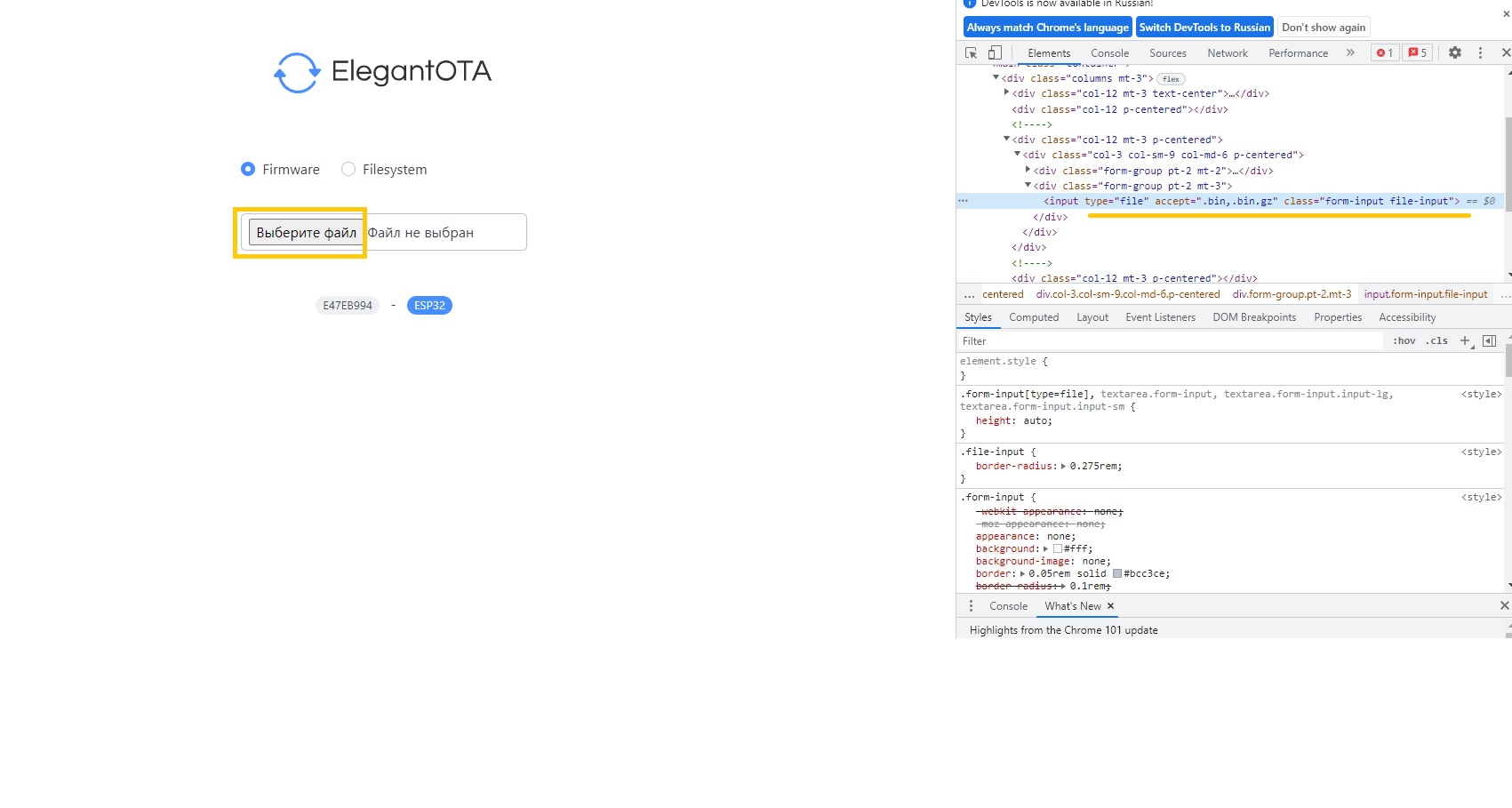This screenshot has width=1512, height=808.
Task: Switch to the Layout pane tab
Action: 1092,317
